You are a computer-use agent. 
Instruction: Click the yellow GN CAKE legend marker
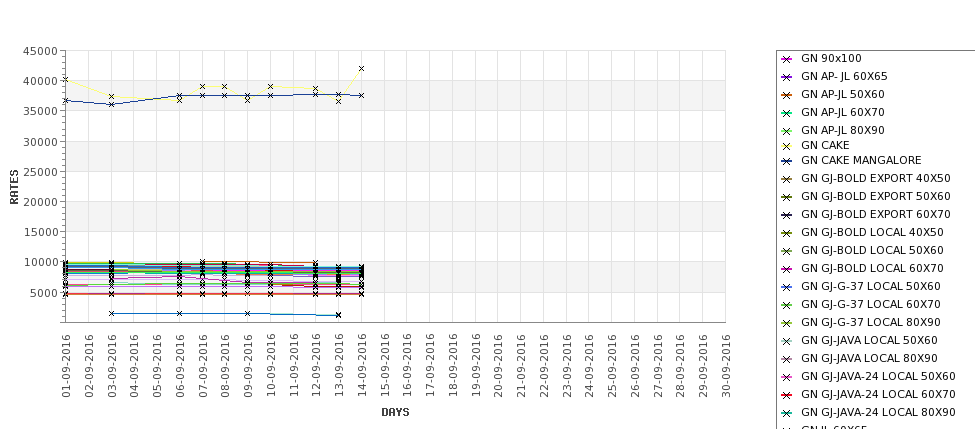(787, 146)
